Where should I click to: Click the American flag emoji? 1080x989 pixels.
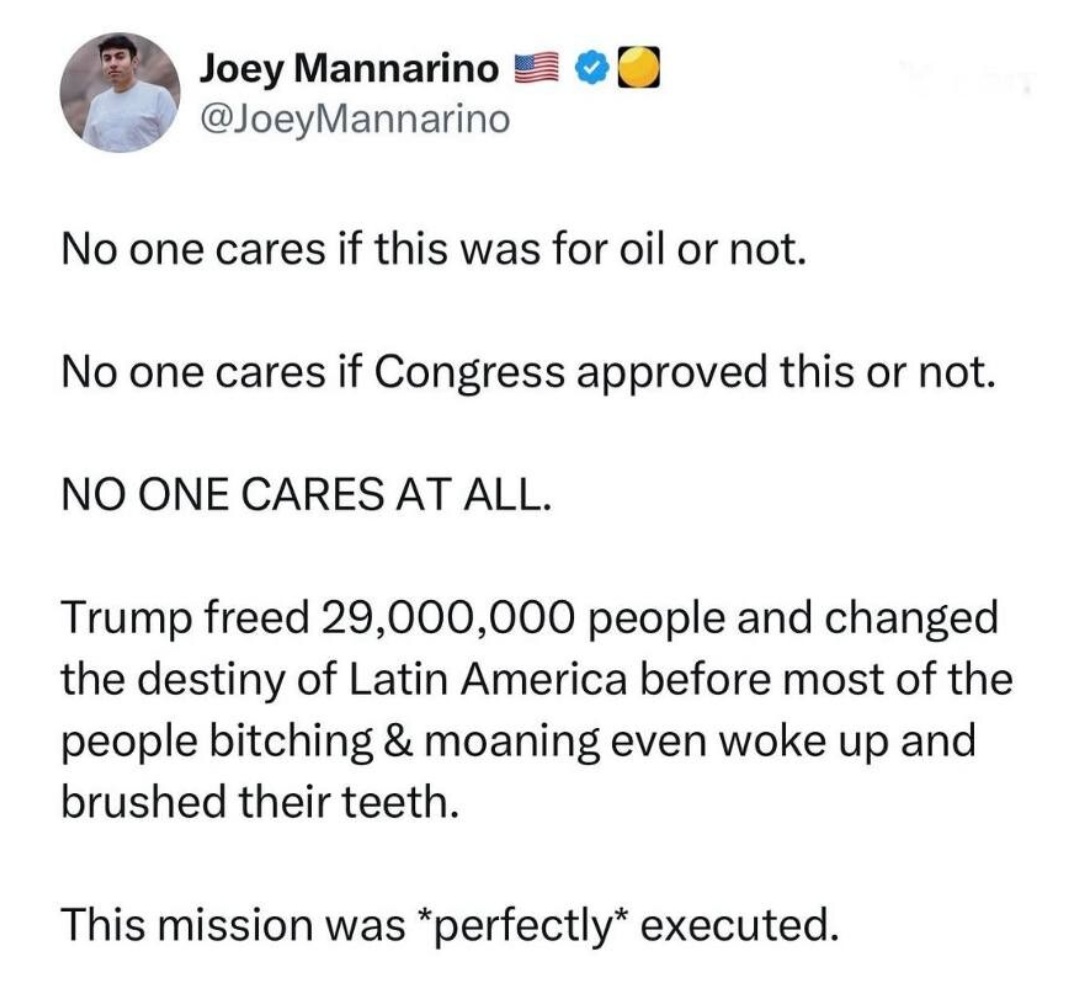tap(532, 68)
